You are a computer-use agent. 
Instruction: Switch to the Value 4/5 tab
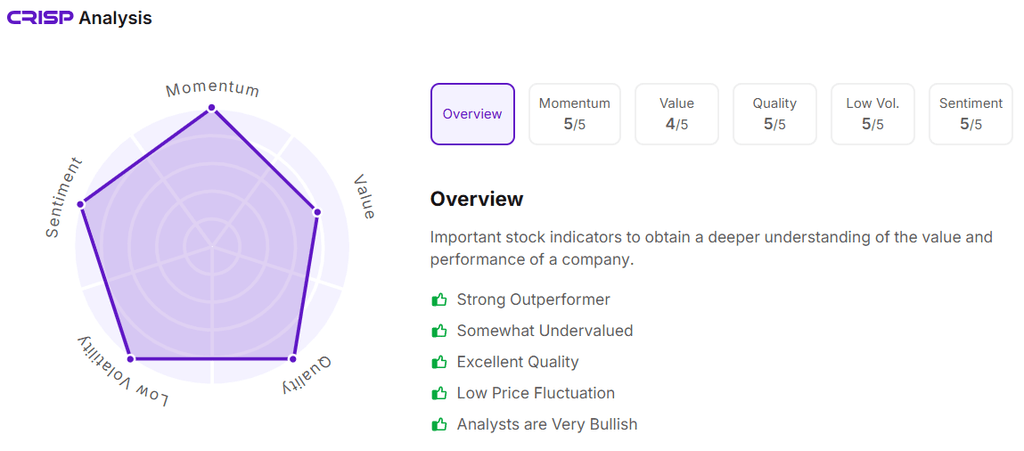click(x=676, y=114)
